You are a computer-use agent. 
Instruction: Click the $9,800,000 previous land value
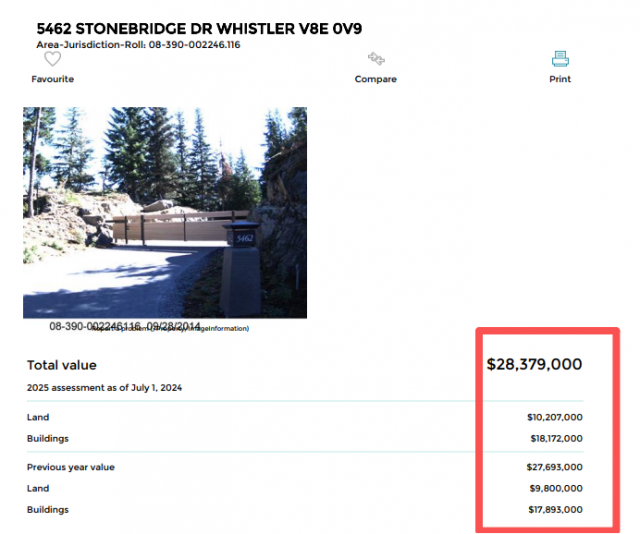point(557,489)
